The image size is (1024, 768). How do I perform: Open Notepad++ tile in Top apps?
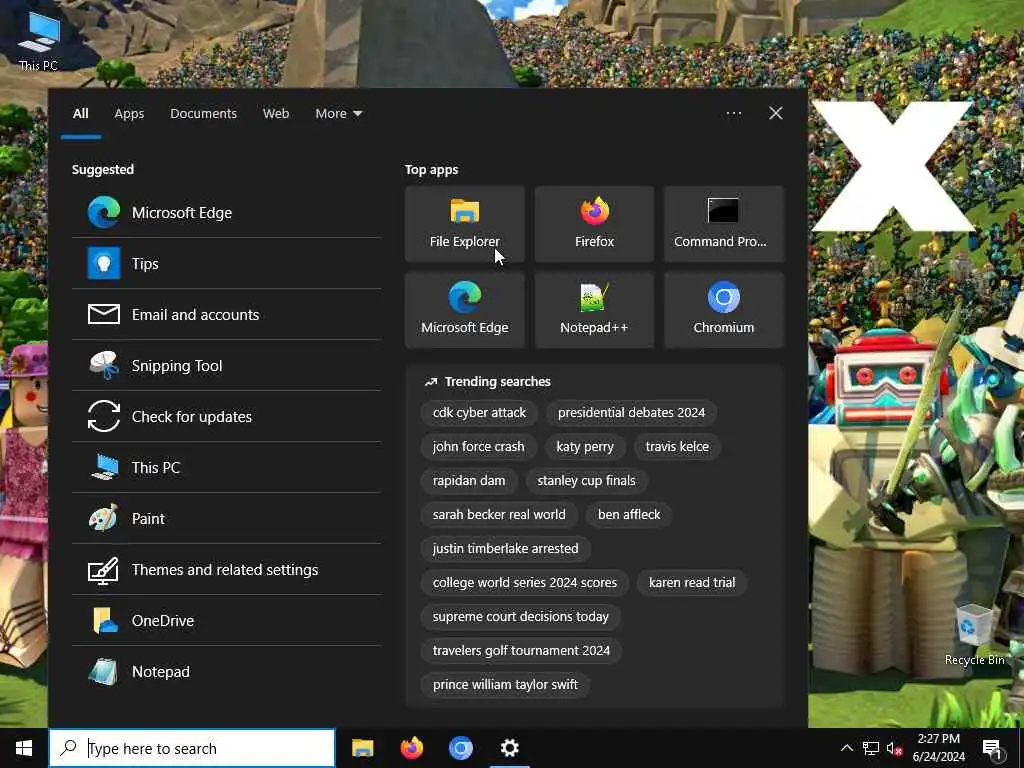click(x=594, y=310)
